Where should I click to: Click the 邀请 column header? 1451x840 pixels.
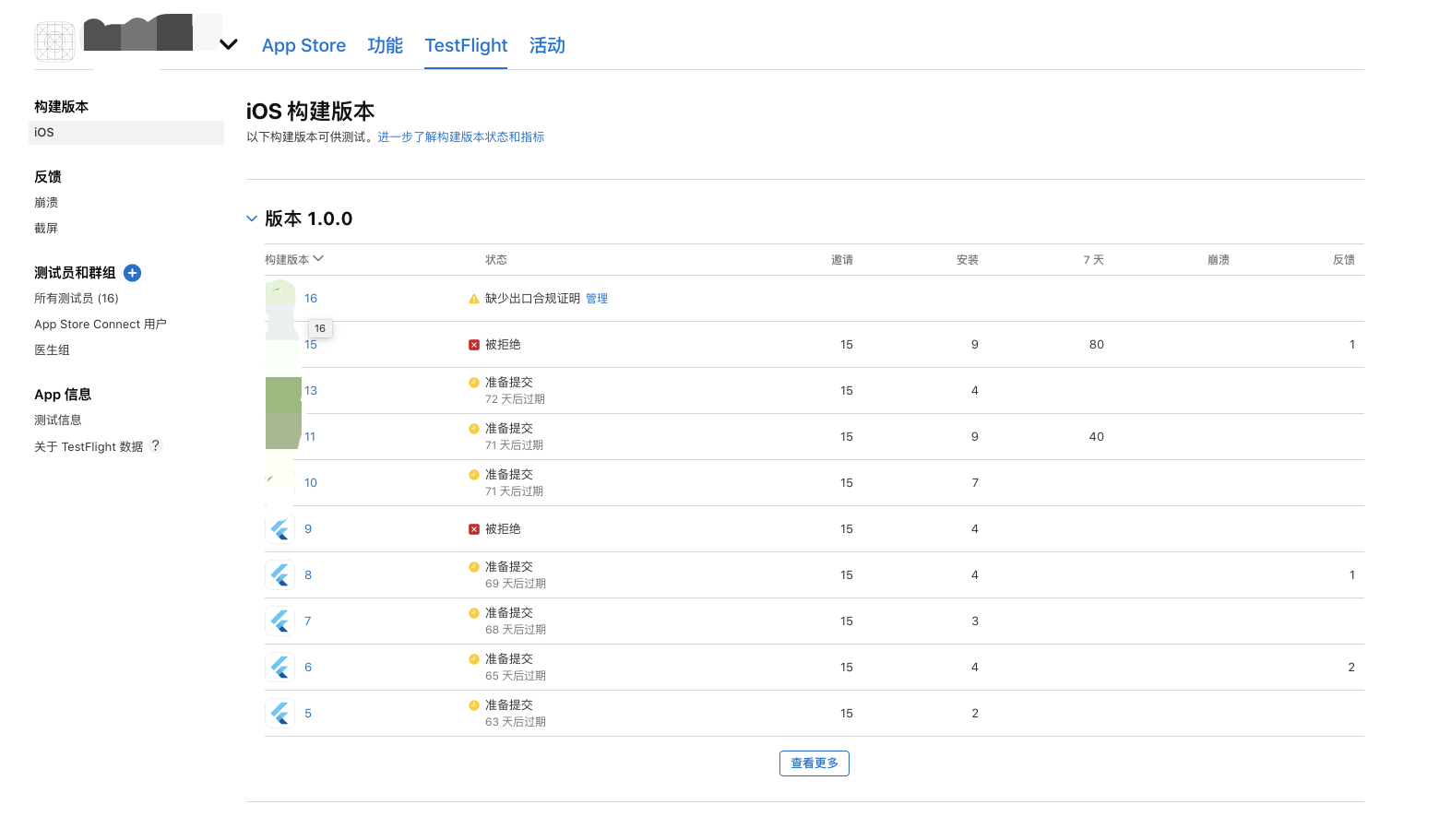coord(842,260)
